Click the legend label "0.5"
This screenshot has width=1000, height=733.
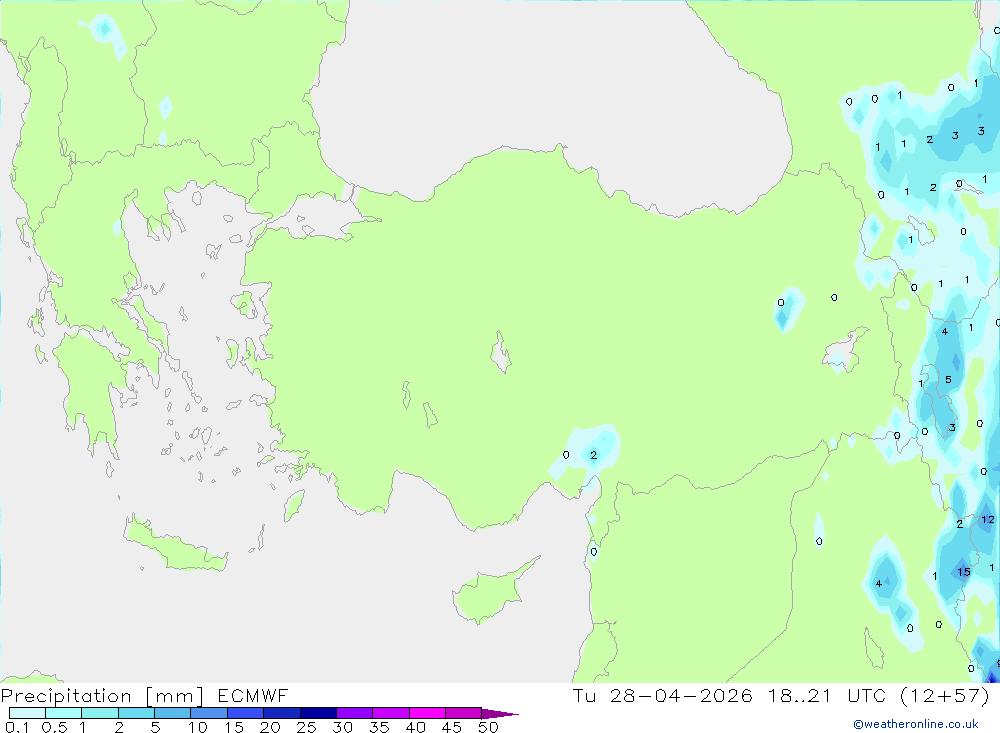point(54,727)
